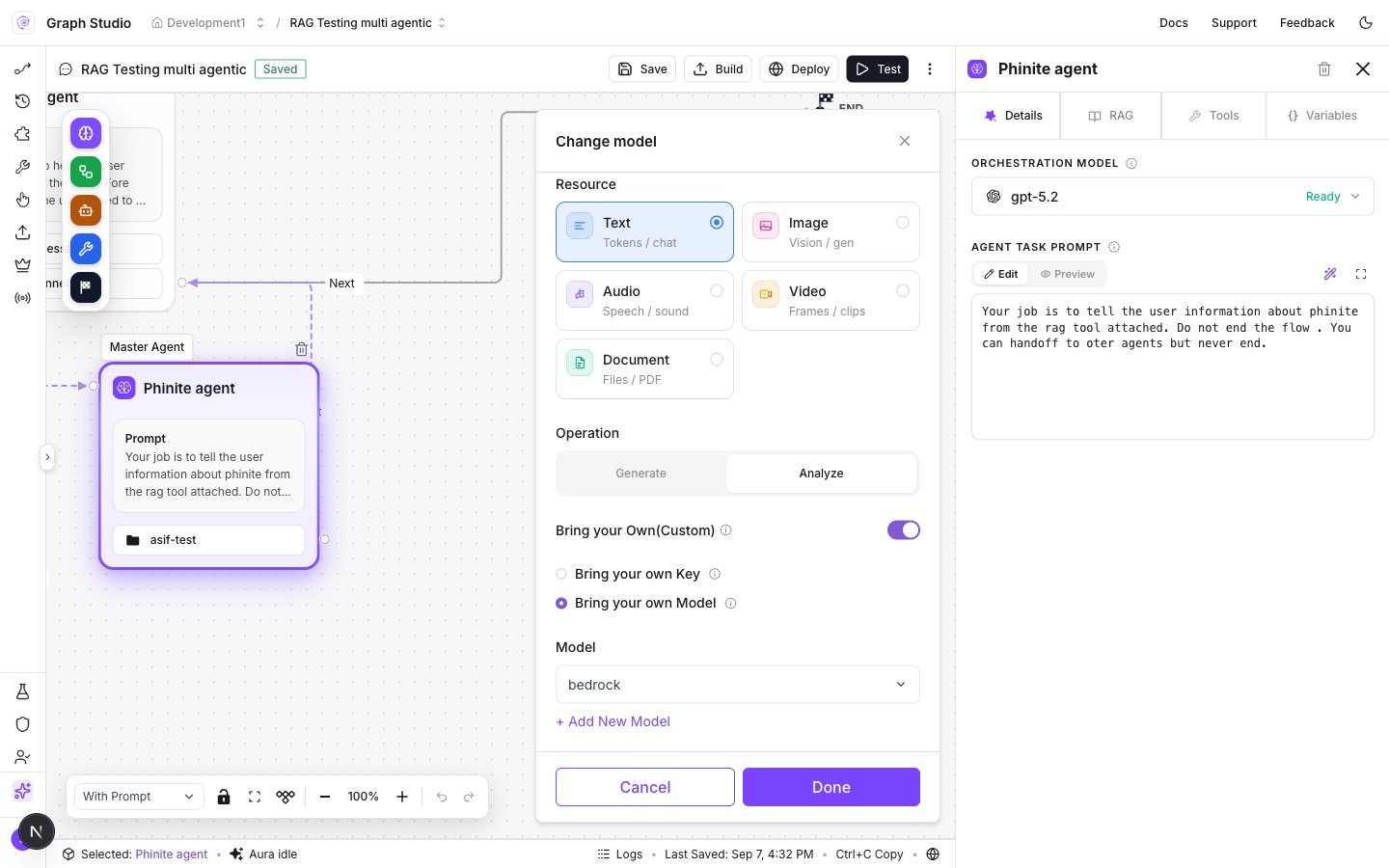Switch operation to Generate
The height and width of the screenshot is (868, 1389).
[640, 474]
